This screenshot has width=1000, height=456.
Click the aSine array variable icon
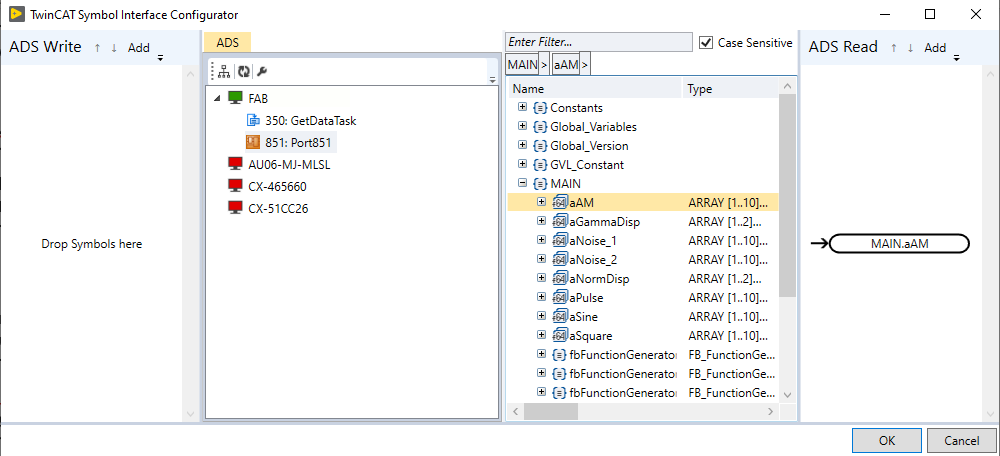click(x=559, y=317)
